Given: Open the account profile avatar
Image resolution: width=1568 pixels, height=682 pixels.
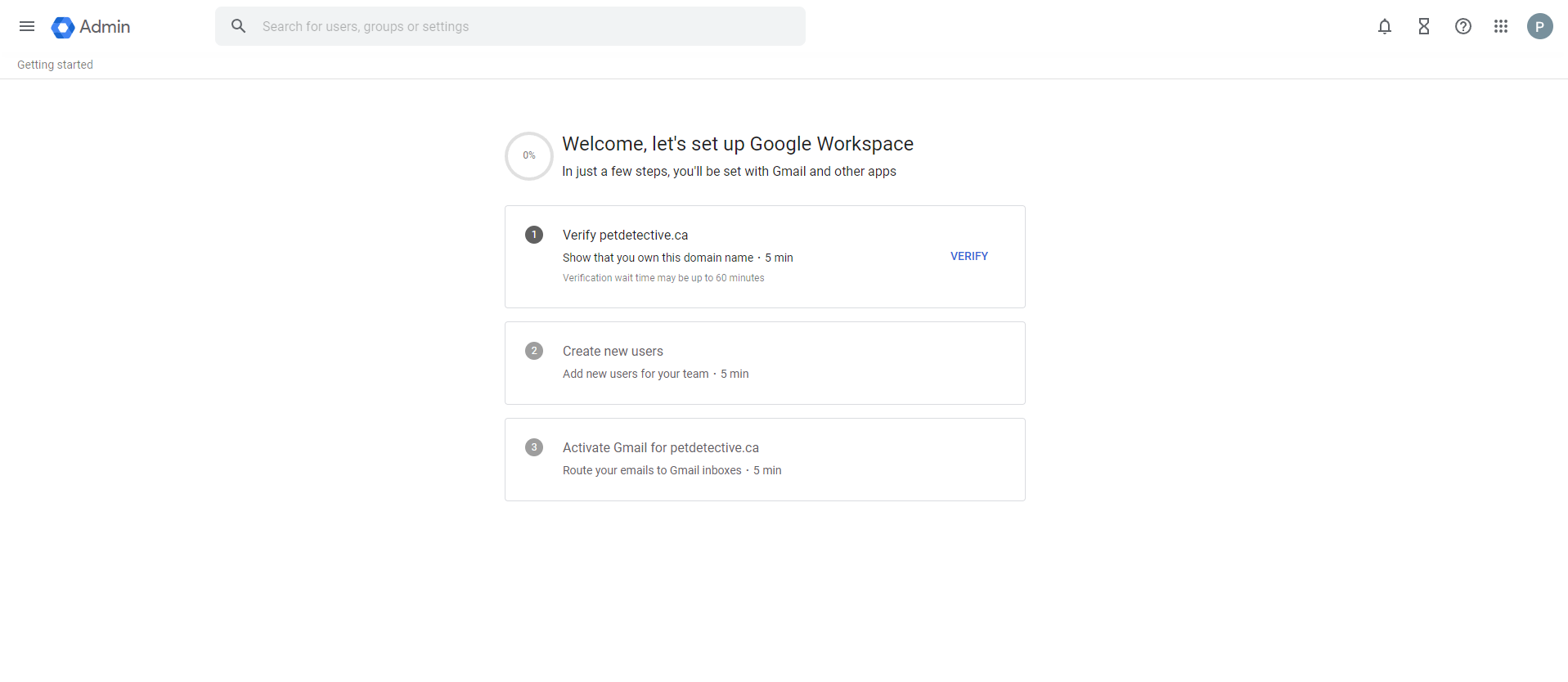Looking at the screenshot, I should point(1539,26).
